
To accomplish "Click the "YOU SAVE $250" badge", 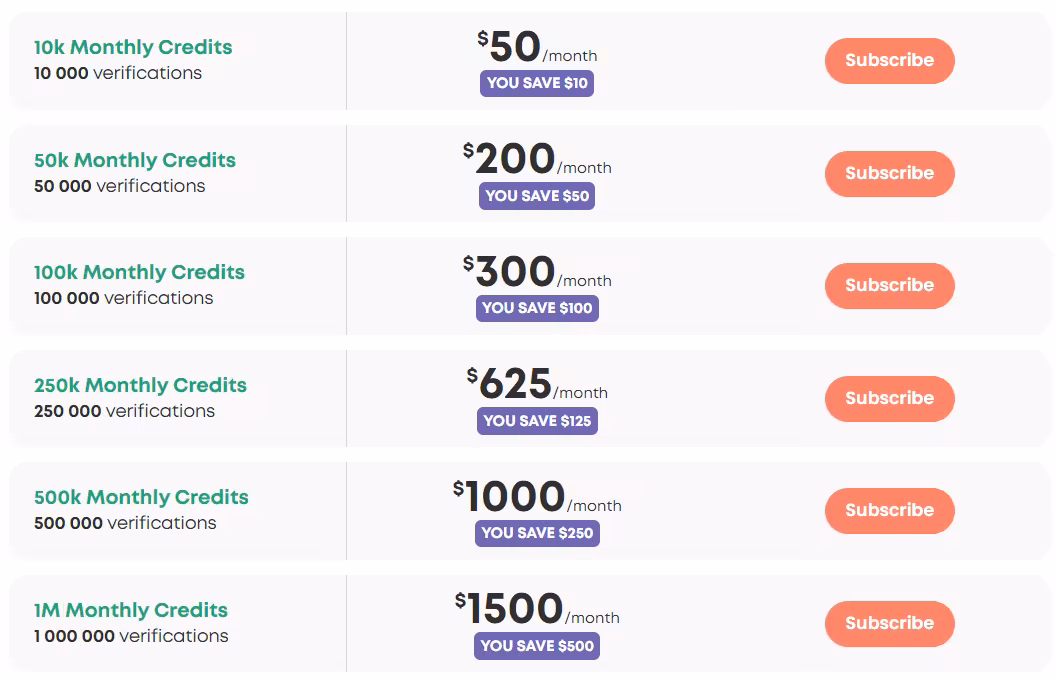I will click(537, 534).
